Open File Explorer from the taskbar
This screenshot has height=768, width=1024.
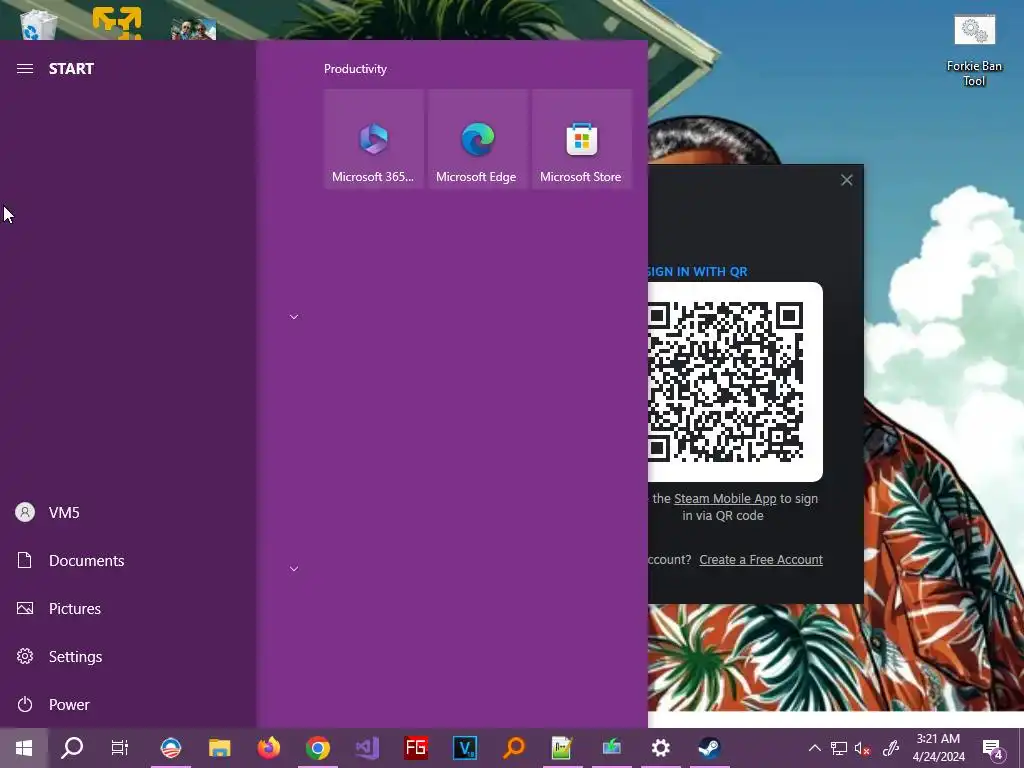219,748
